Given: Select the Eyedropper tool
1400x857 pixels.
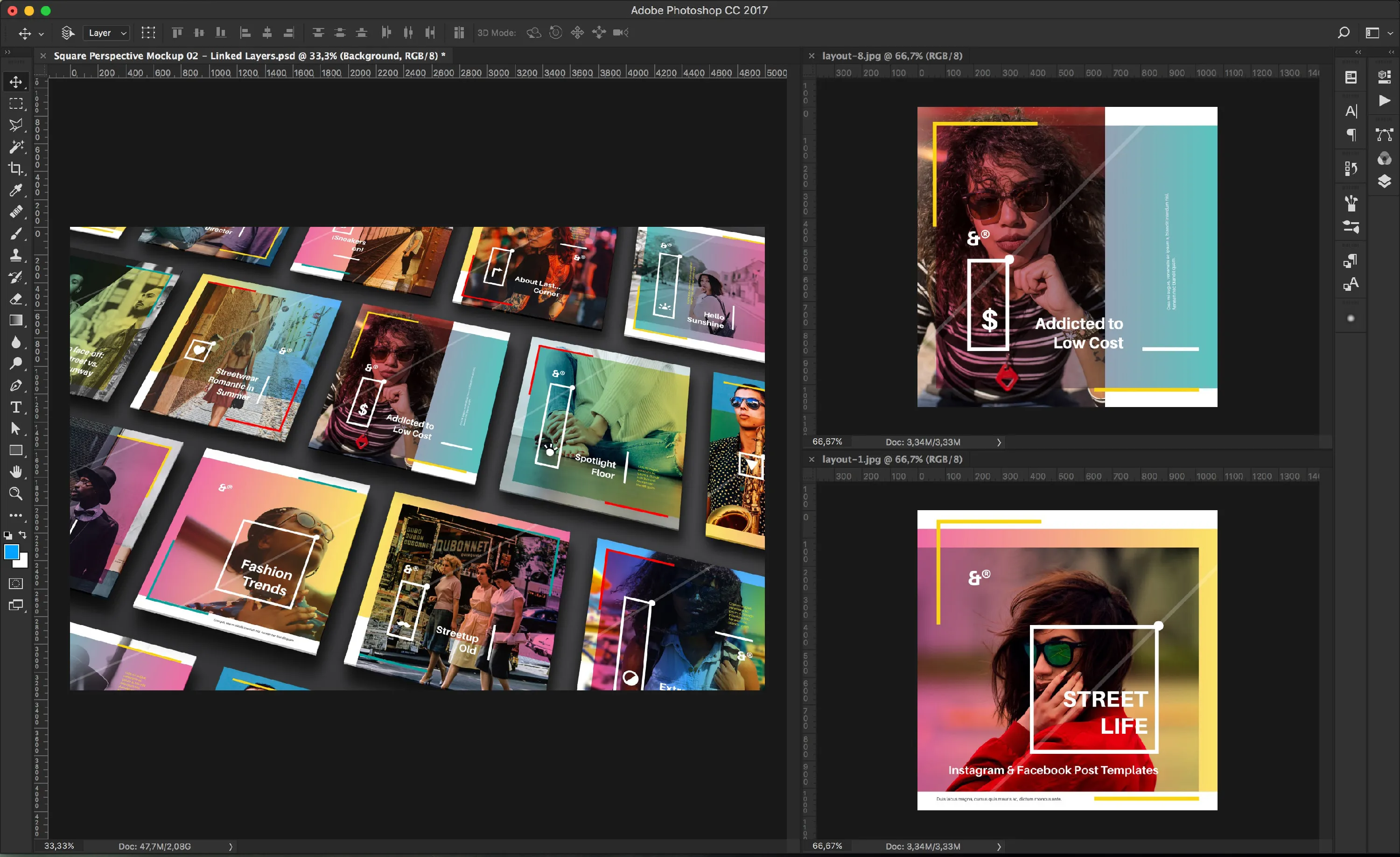Looking at the screenshot, I should (x=15, y=190).
